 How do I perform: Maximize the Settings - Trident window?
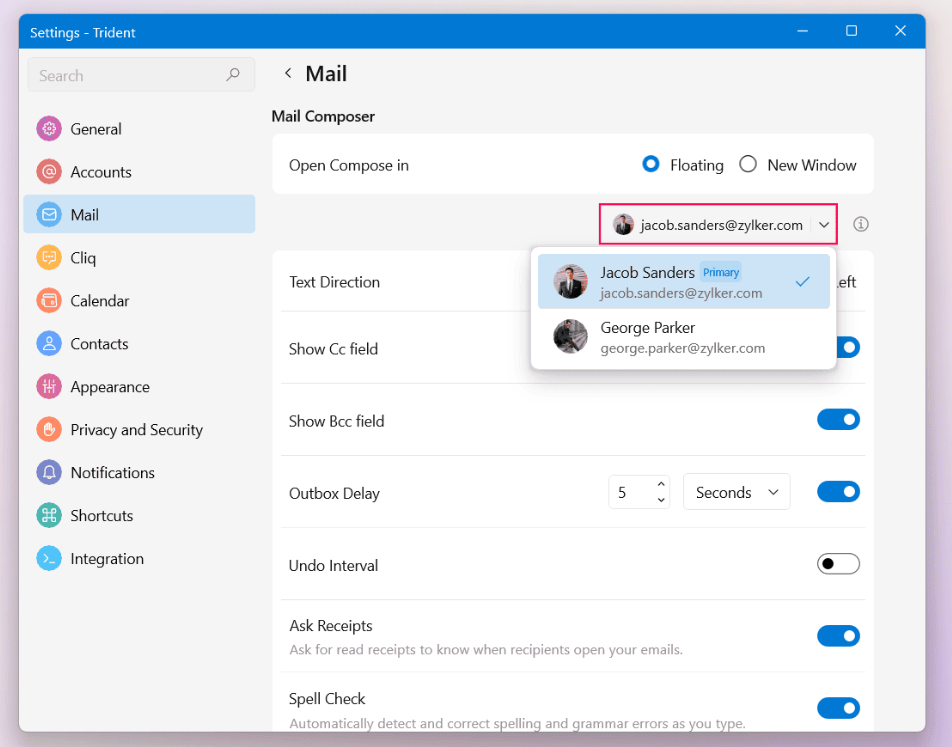(851, 30)
